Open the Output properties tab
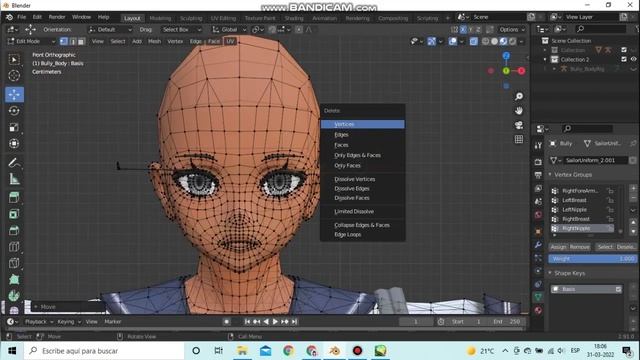Screen dimensions: 640x360 coord(538,175)
